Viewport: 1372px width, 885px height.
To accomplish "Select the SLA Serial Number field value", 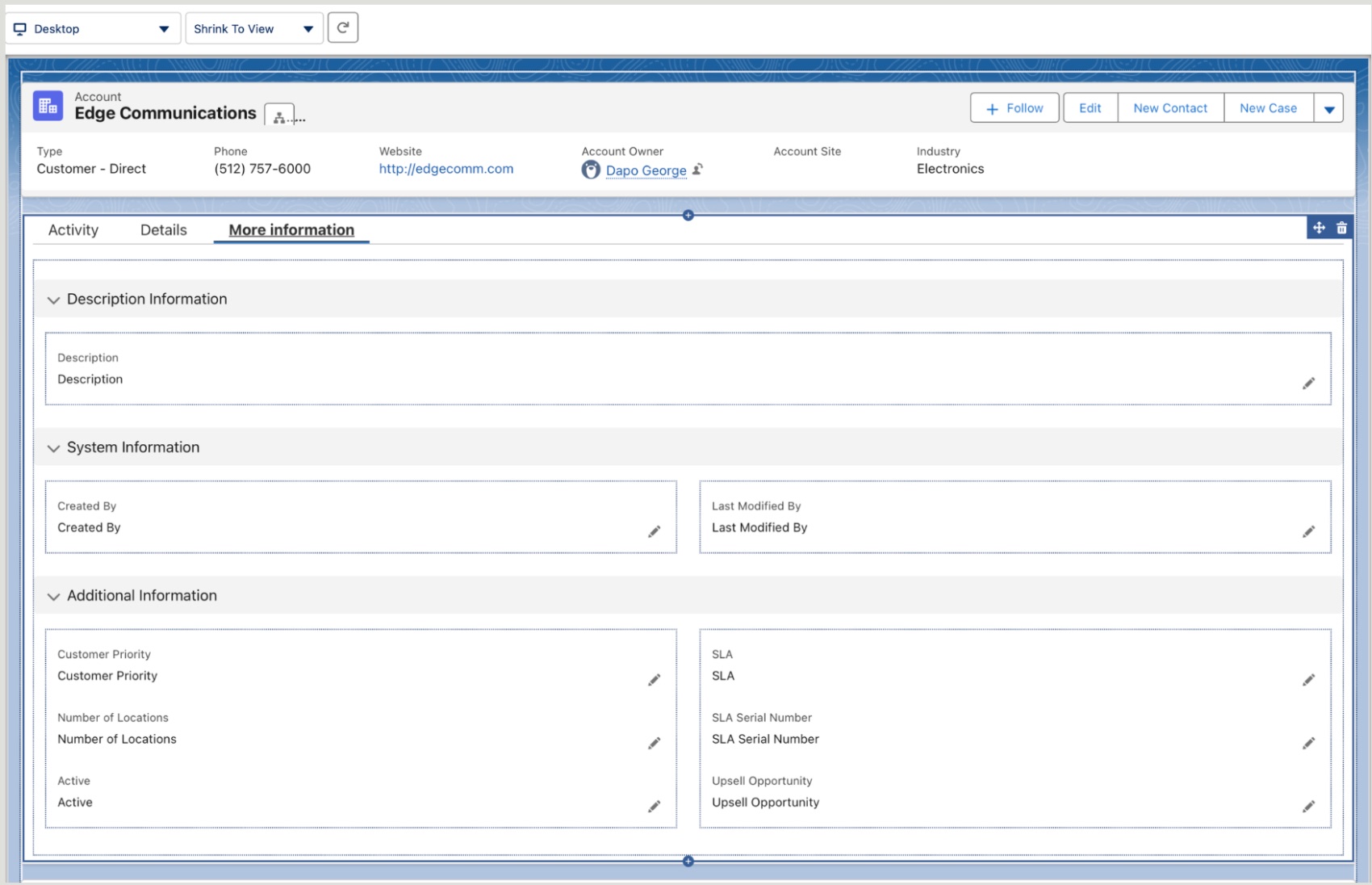I will point(765,739).
